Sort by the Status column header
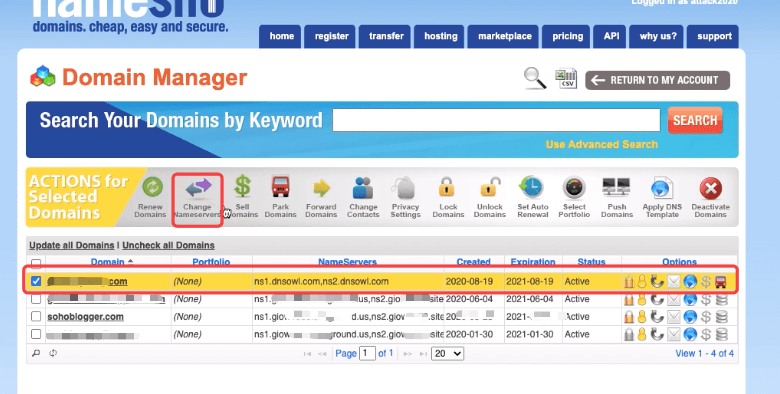The height and width of the screenshot is (394, 780). coord(591,262)
